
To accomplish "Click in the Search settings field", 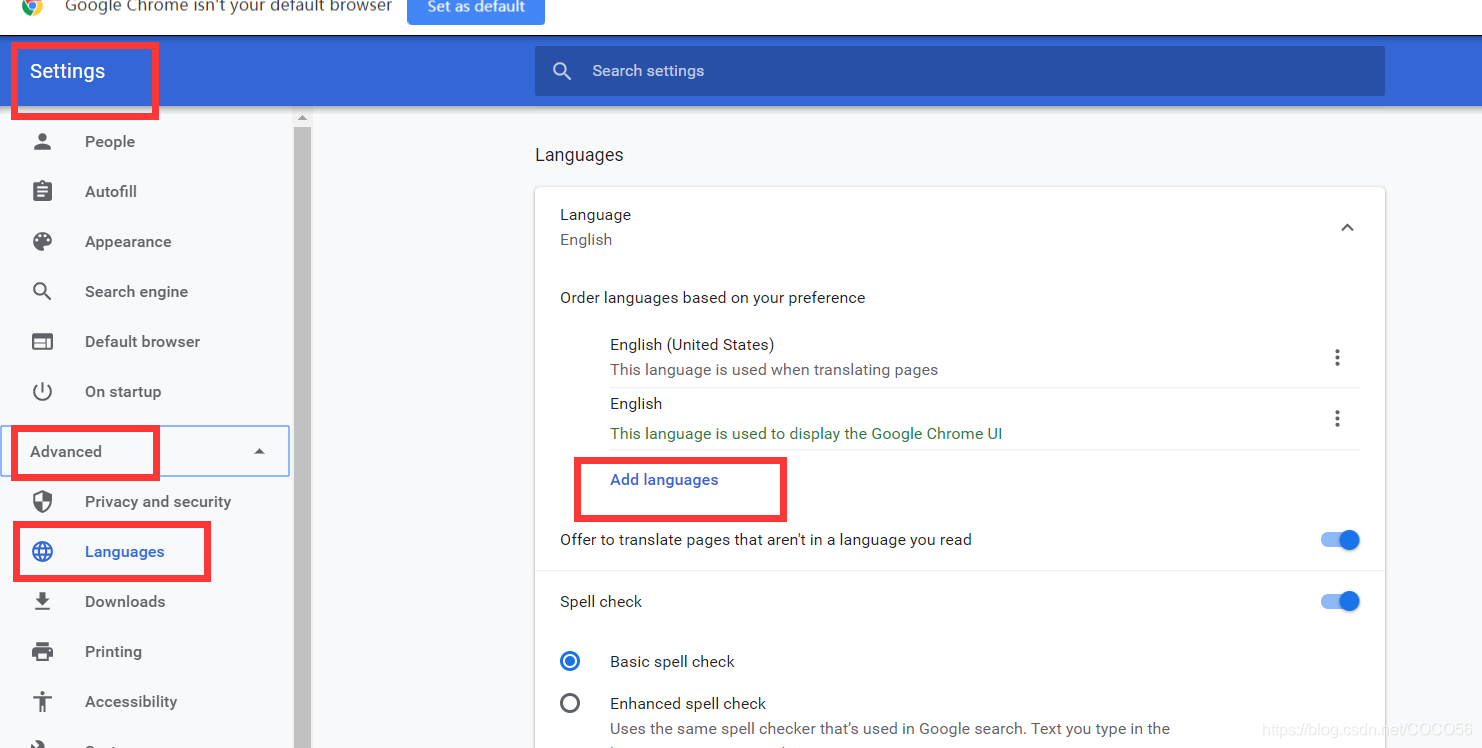I will (x=960, y=71).
